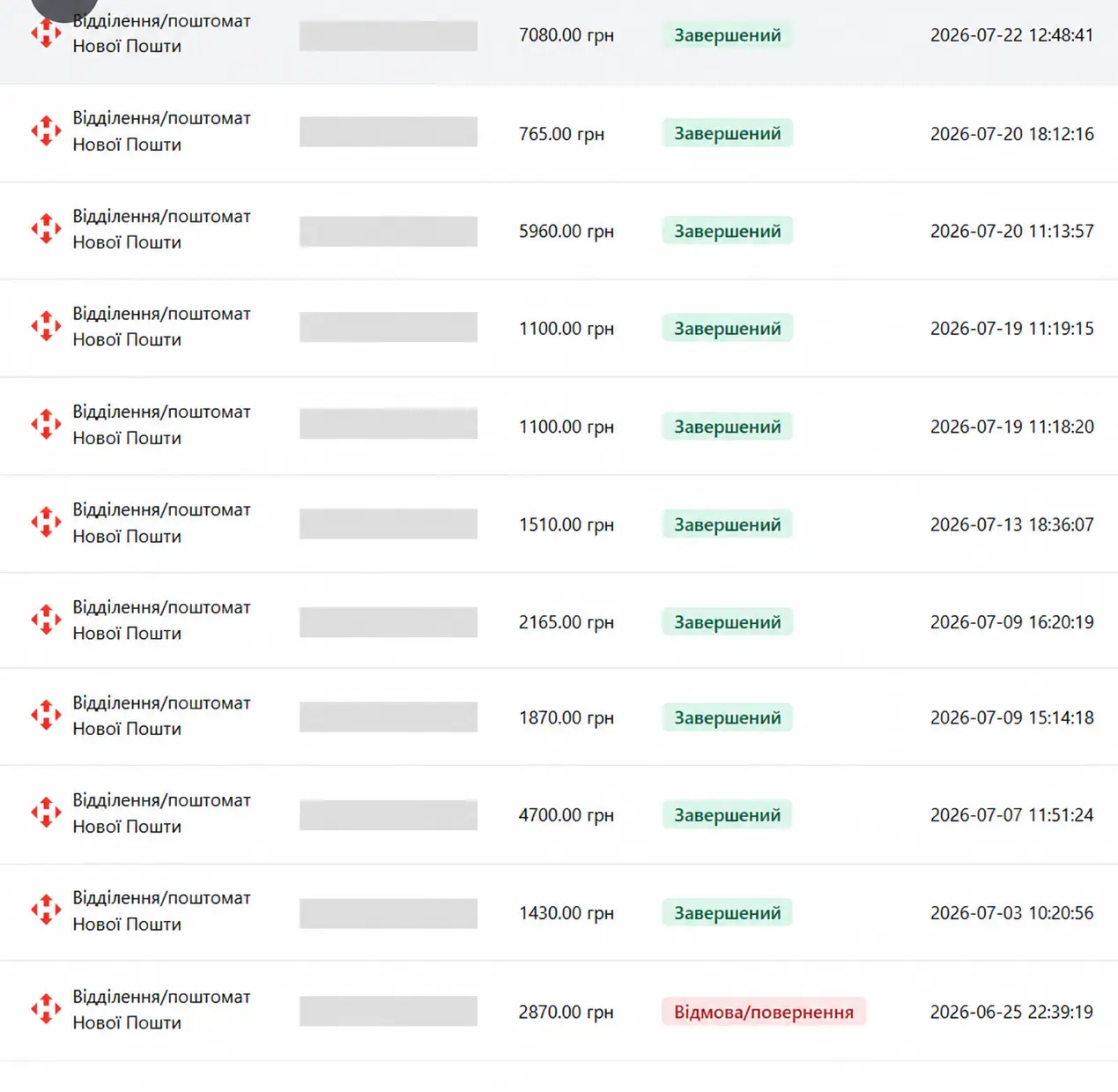Click Завершений badge on 2165.00 грн order
The image size is (1118, 1092).
click(x=727, y=622)
